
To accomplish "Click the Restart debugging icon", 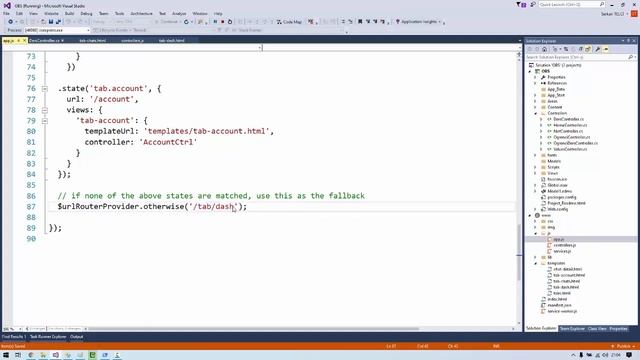I will [230, 22].
